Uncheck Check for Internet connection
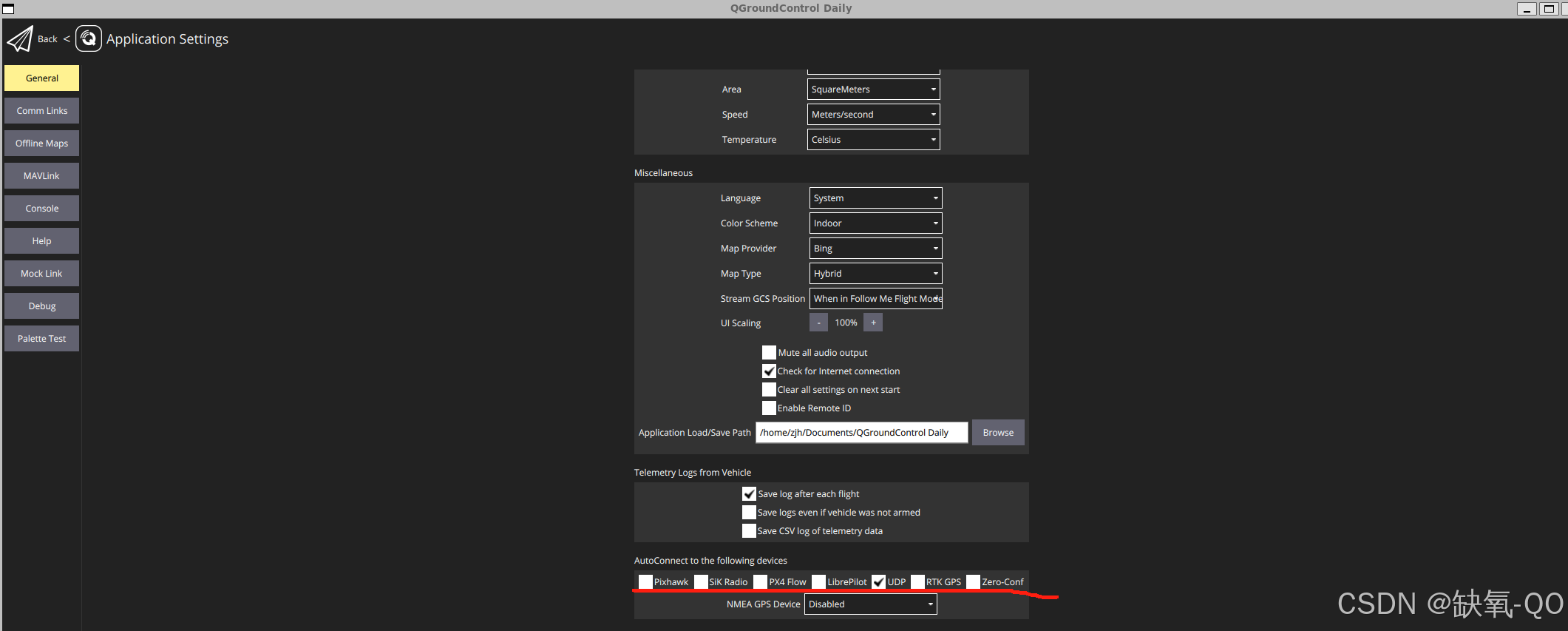 point(769,371)
